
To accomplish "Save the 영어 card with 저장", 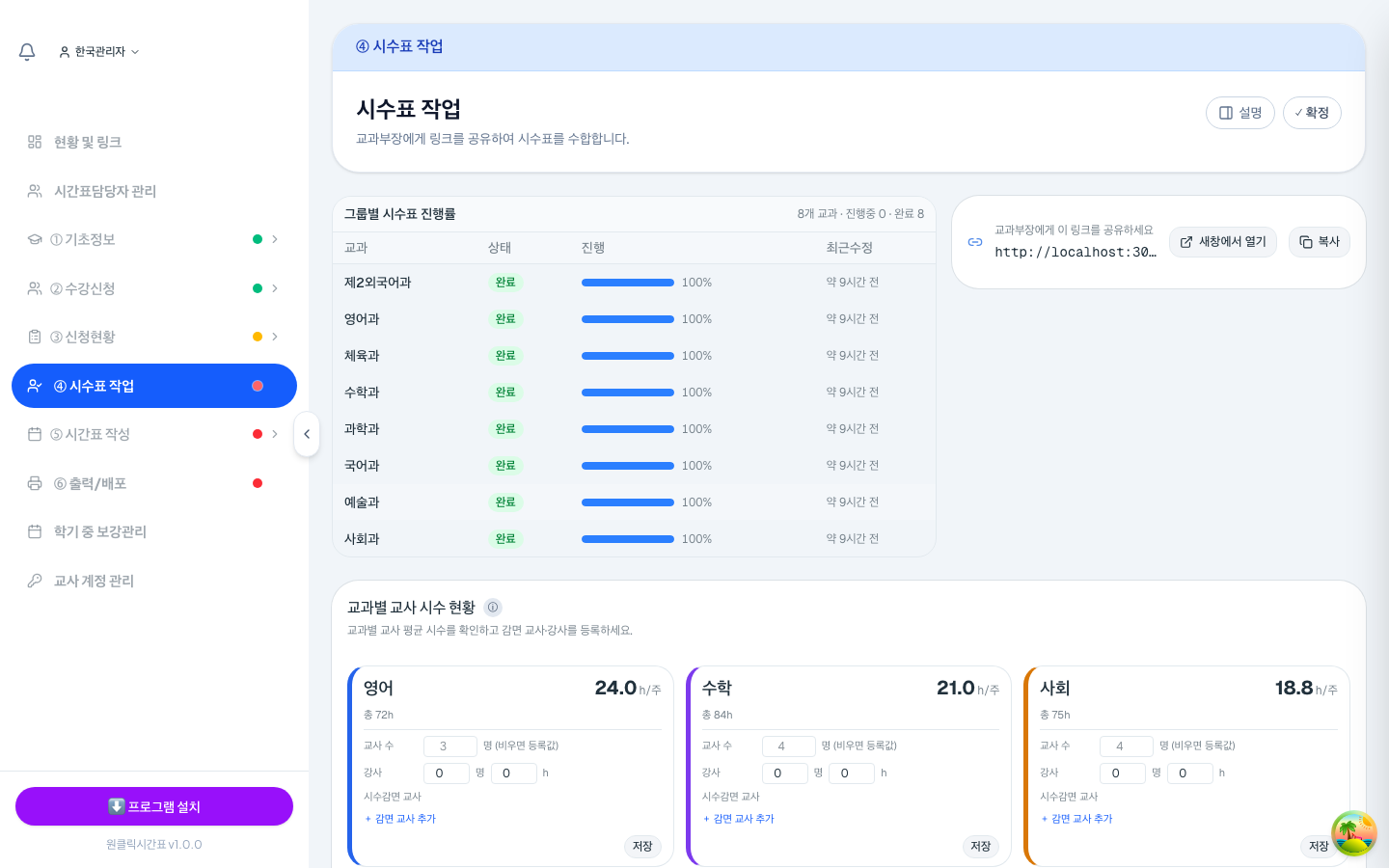I will (x=642, y=846).
